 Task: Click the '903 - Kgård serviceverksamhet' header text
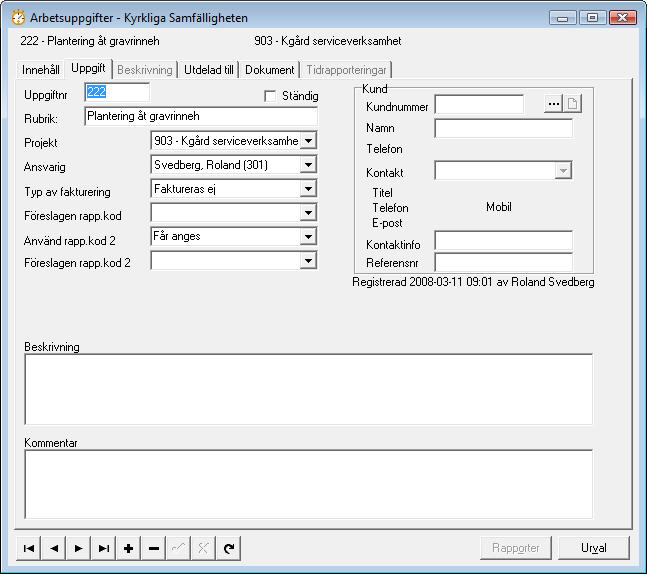coord(328,41)
